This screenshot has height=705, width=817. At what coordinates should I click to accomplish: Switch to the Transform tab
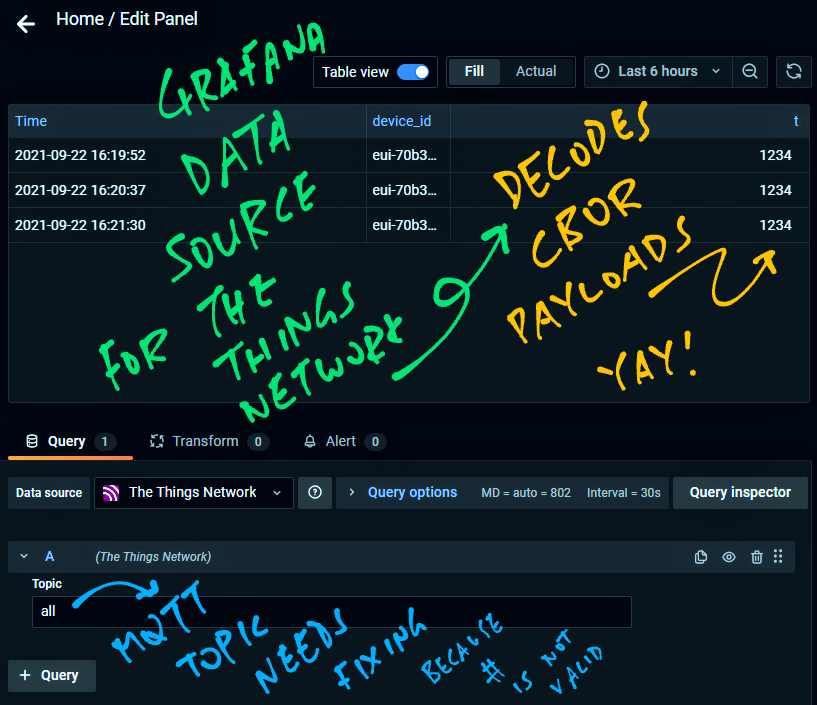tap(205, 441)
